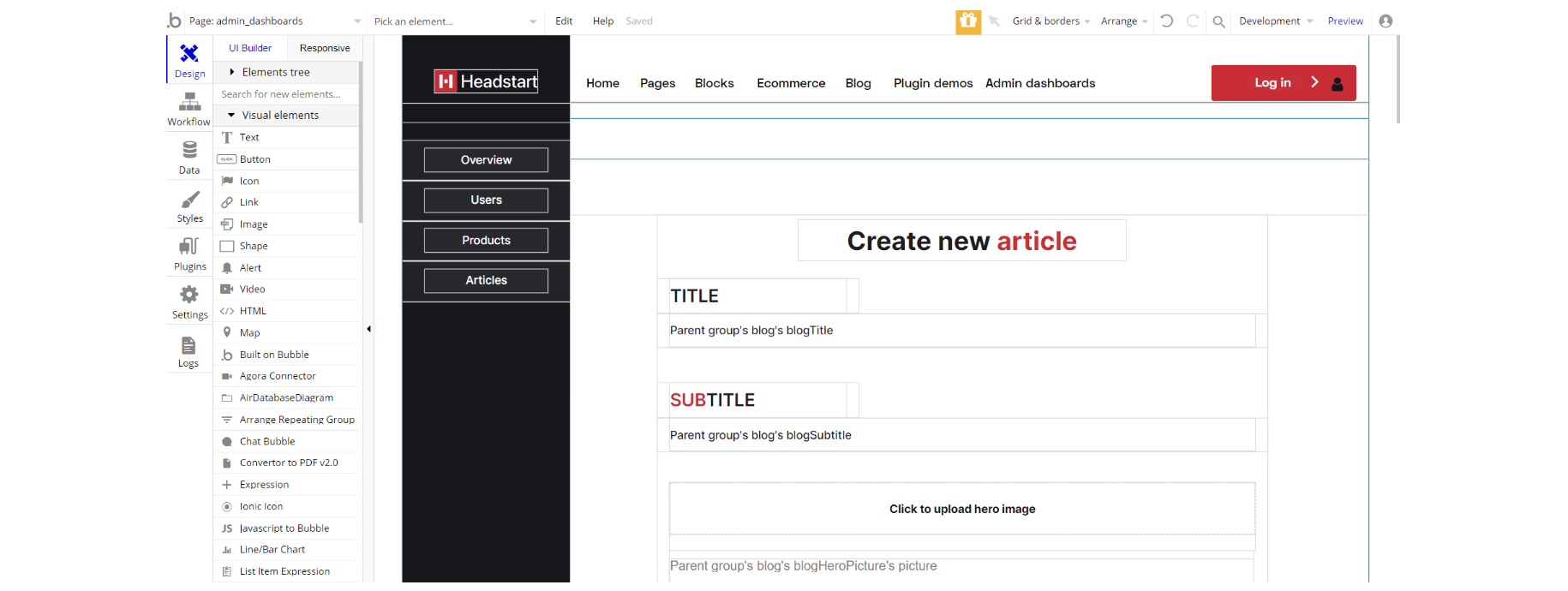The image size is (1568, 591).
Task: Click the gift box icon
Action: click(x=968, y=21)
